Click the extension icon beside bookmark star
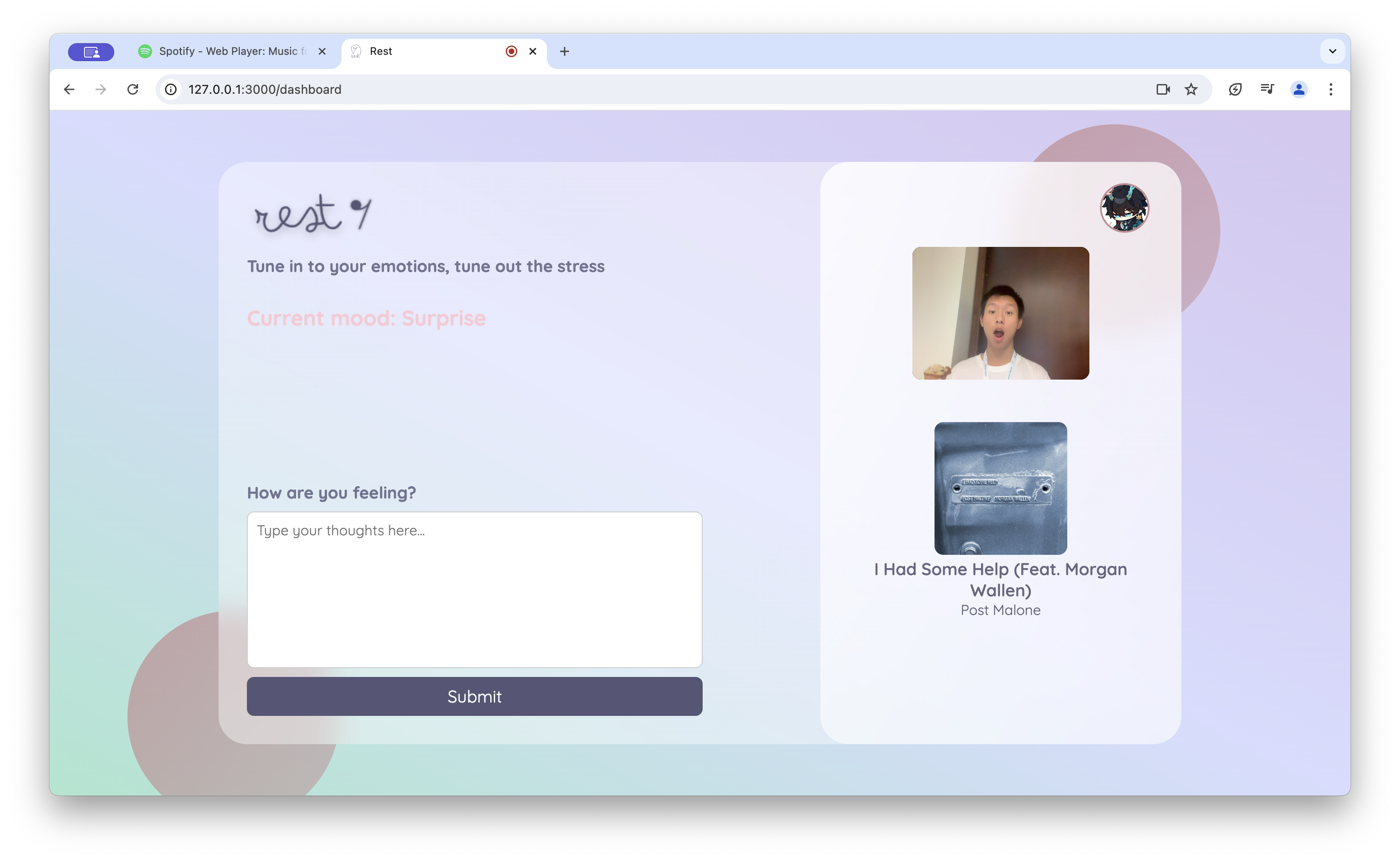The image size is (1400, 861). coord(1235,89)
